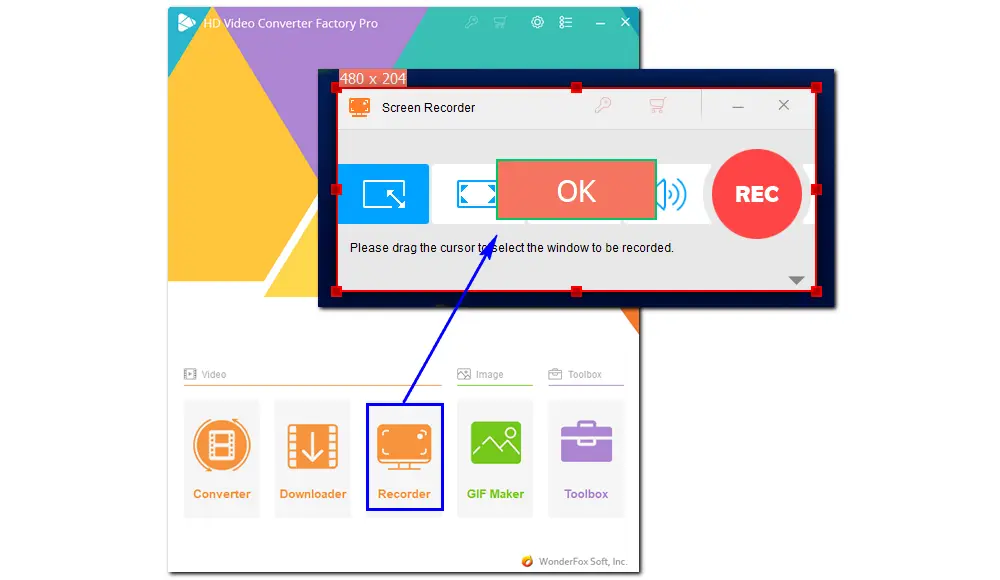Open the GIF Maker tool

pyautogui.click(x=495, y=458)
